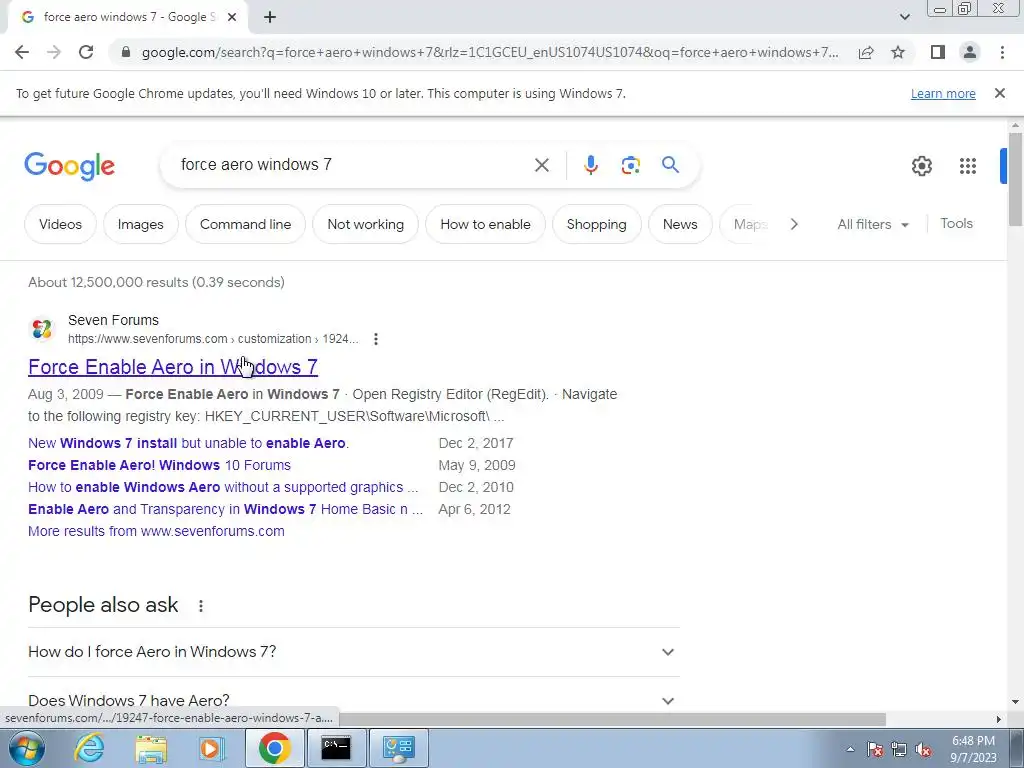
Task: Click the vertical scrollbar thumb
Action: (1015, 180)
